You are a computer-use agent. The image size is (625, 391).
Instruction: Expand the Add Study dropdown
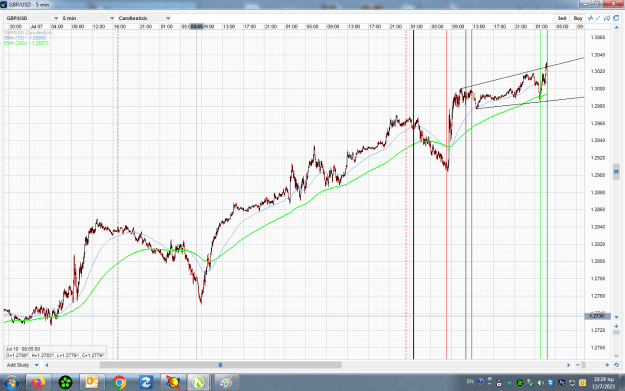click(22, 365)
